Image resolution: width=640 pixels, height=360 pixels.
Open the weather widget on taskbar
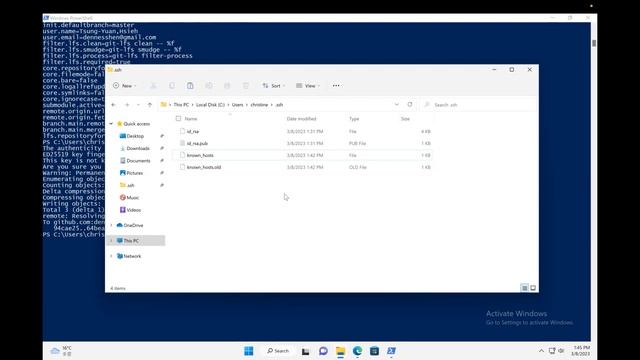pos(61,351)
